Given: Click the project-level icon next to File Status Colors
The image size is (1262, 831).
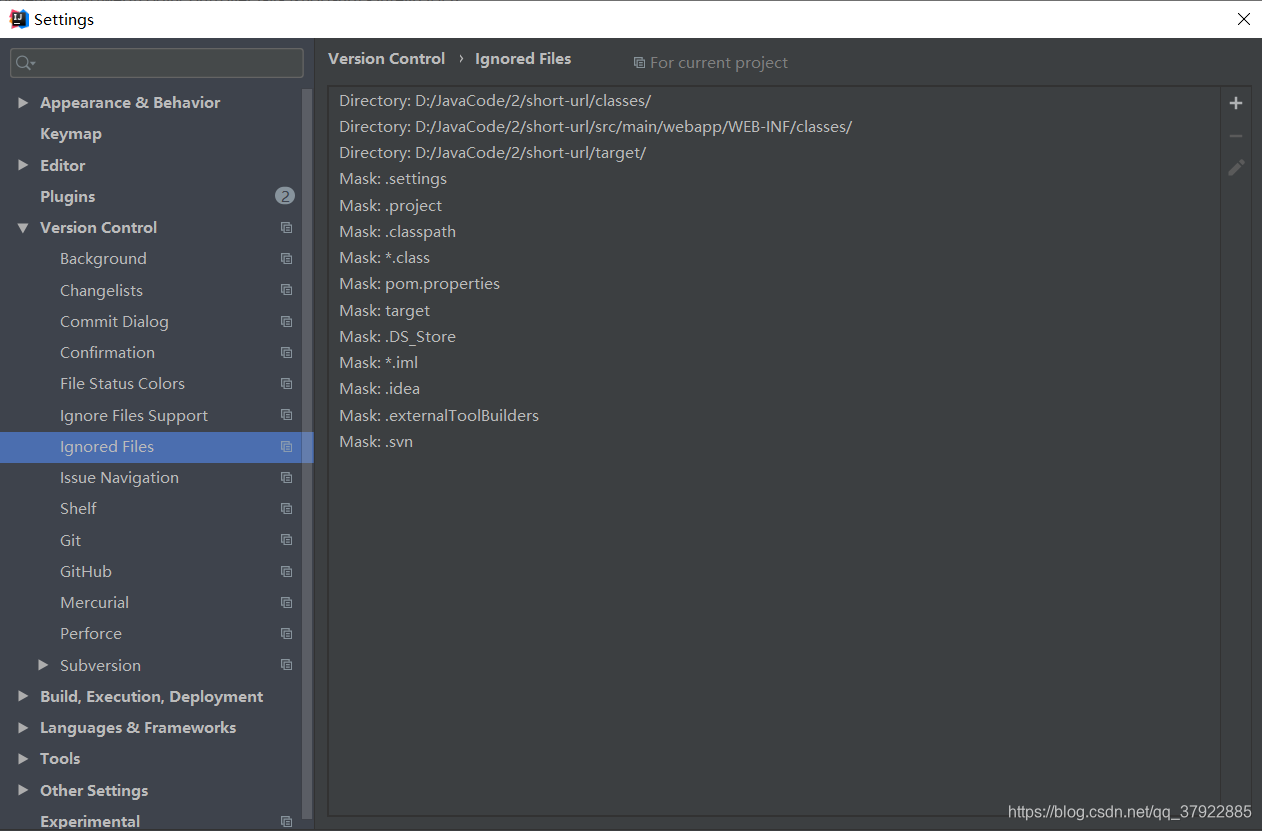Looking at the screenshot, I should coord(287,384).
